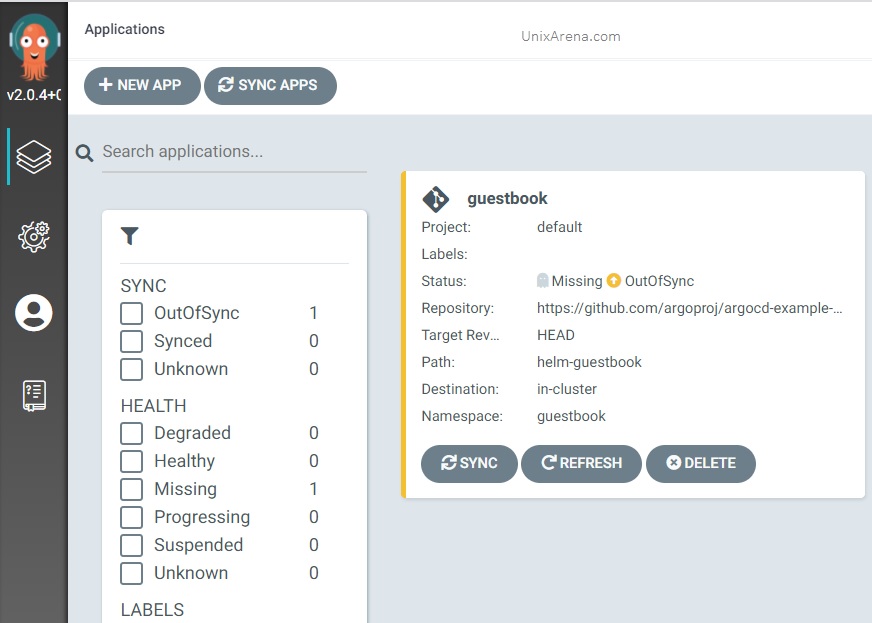Click the 'default' project value
This screenshot has width=872, height=623.
[559, 227]
